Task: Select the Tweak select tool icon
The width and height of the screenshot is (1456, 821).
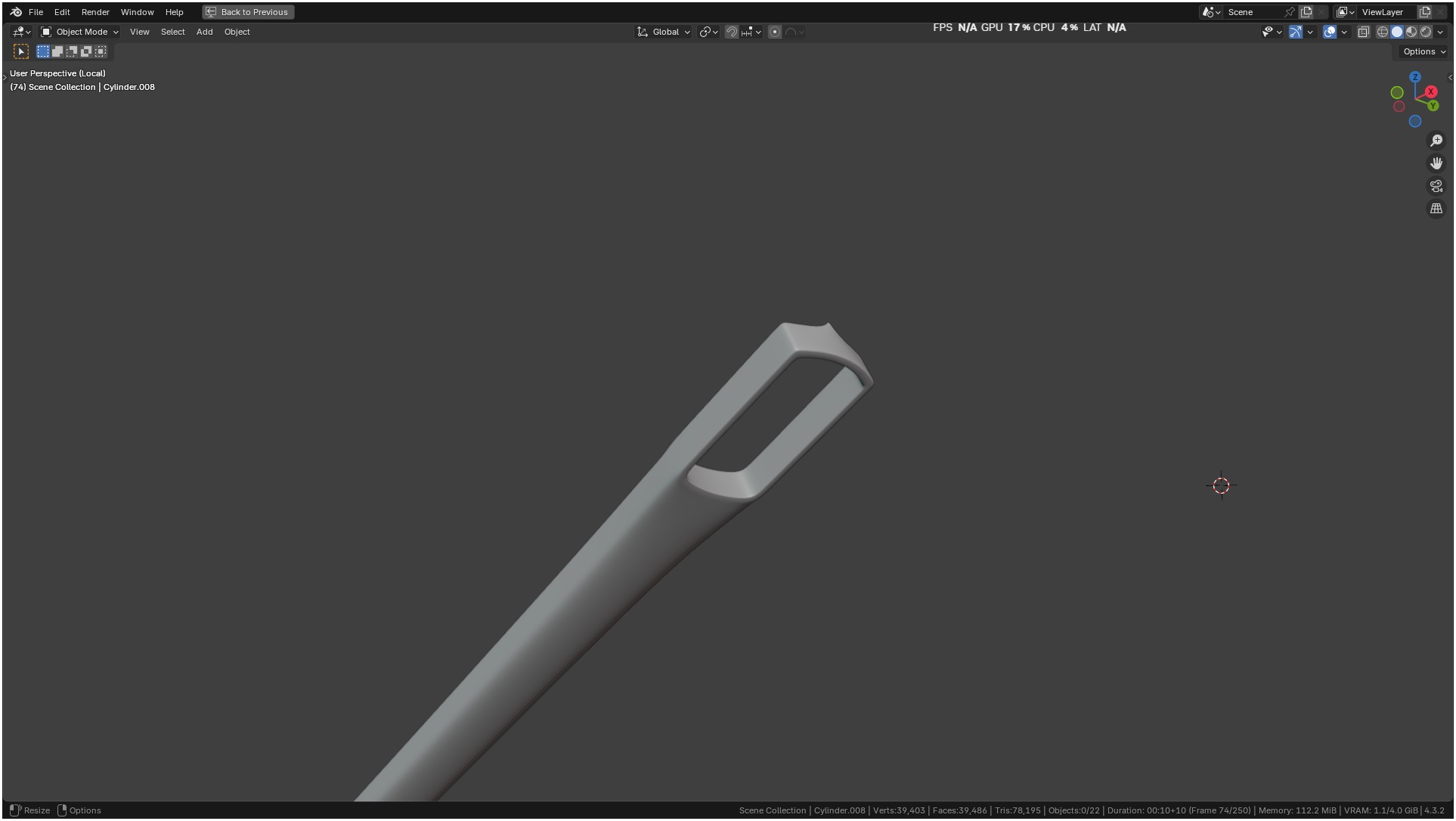Action: coord(21,51)
